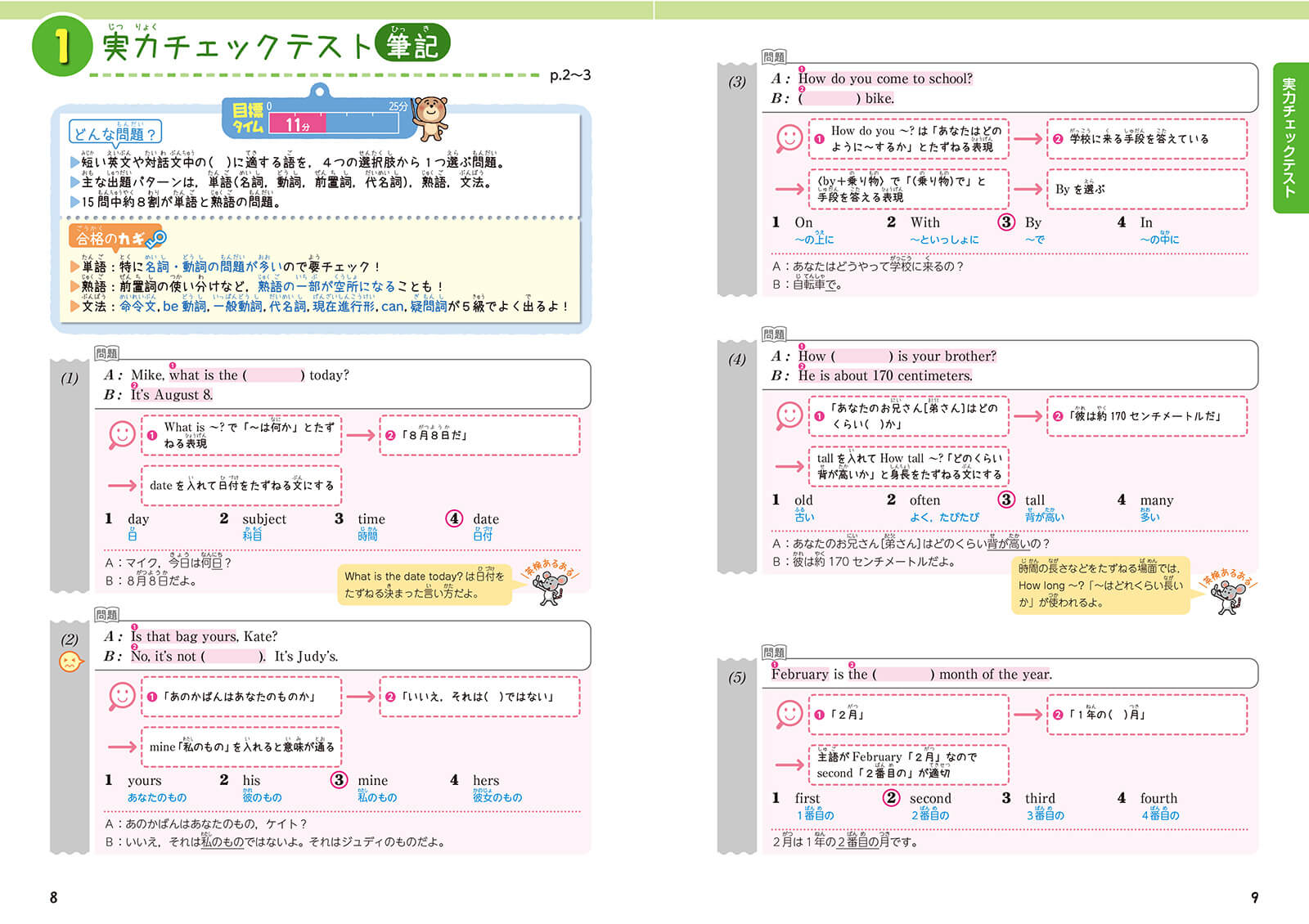Click the key icon next to 合格のカギ
1309x924 pixels.
[x=155, y=238]
